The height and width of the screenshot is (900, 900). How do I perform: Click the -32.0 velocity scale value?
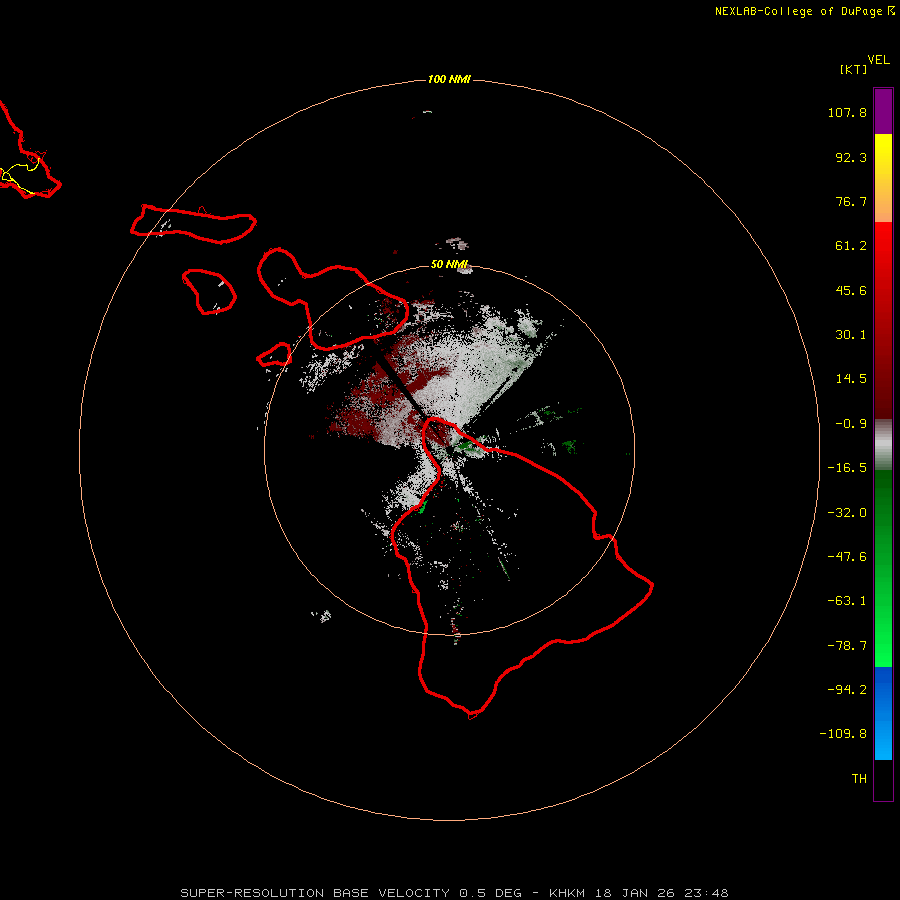pyautogui.click(x=847, y=513)
